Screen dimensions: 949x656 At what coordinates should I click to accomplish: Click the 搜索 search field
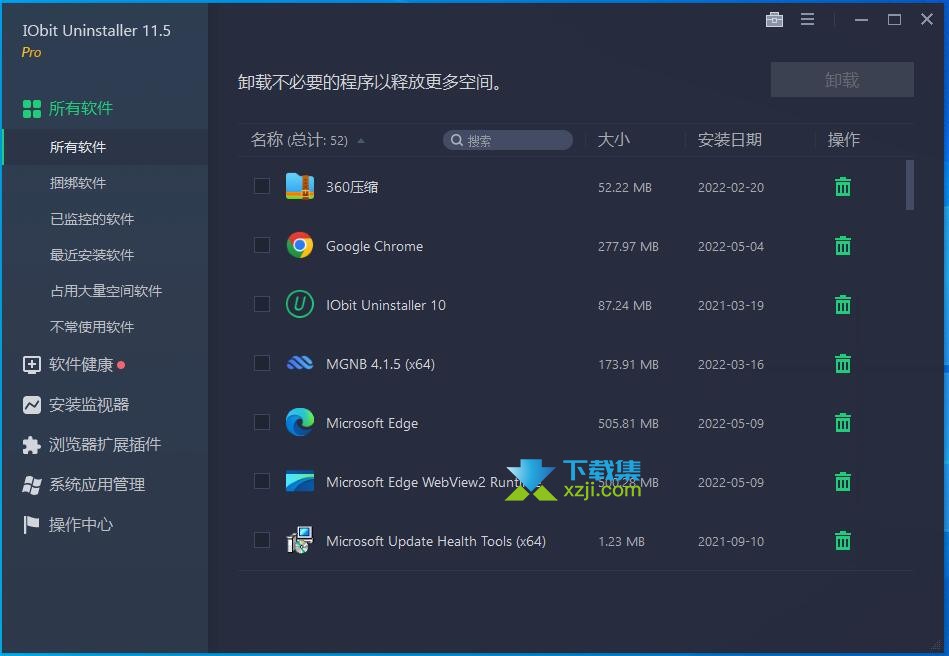coord(508,140)
